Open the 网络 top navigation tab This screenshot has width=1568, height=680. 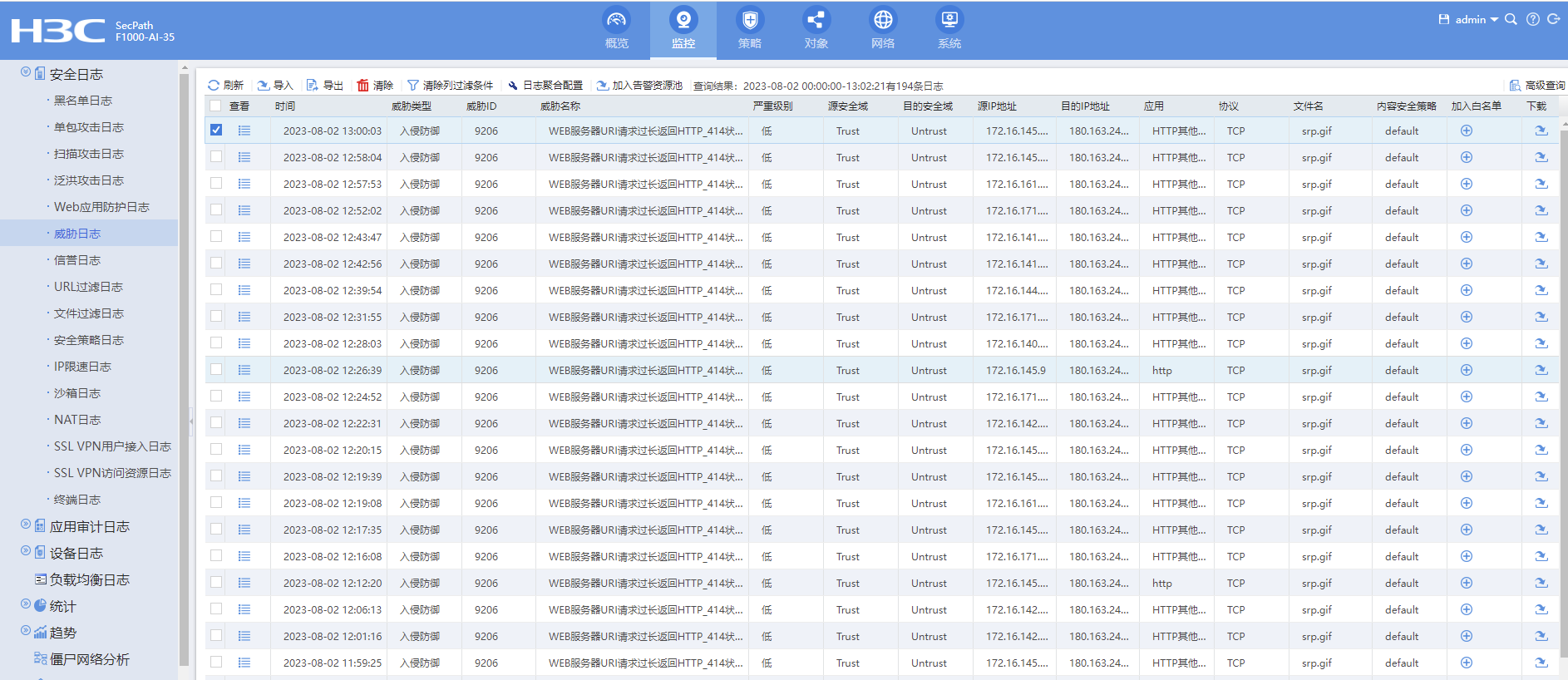[x=883, y=29]
